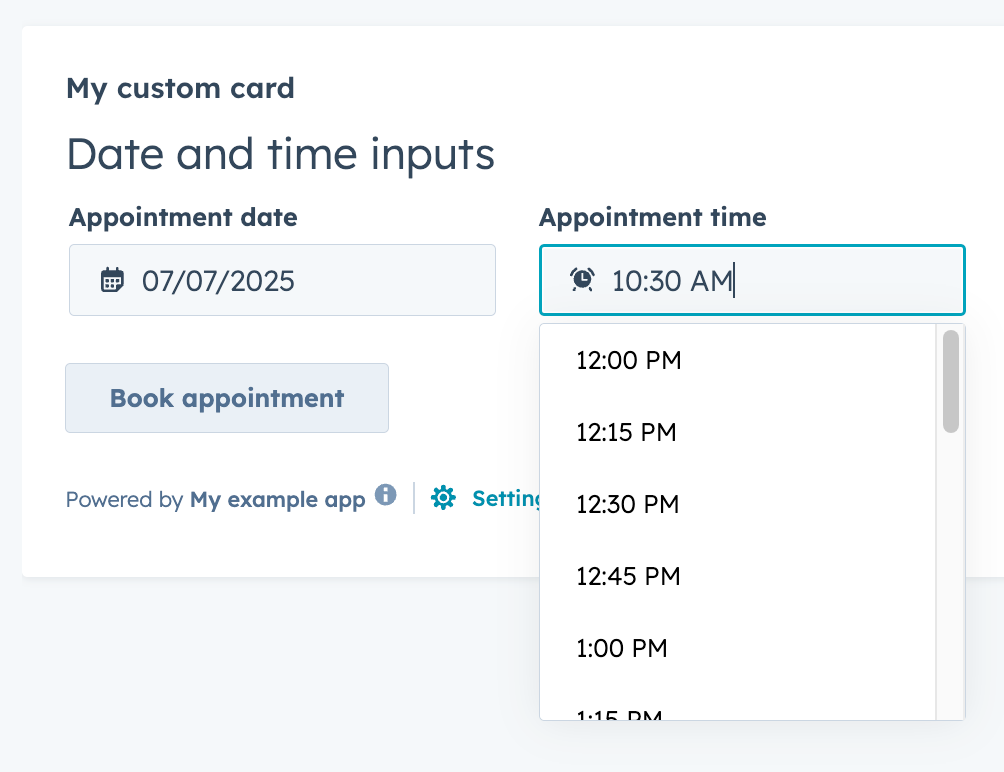Select the partially visible 1:15 PM option

620,714
